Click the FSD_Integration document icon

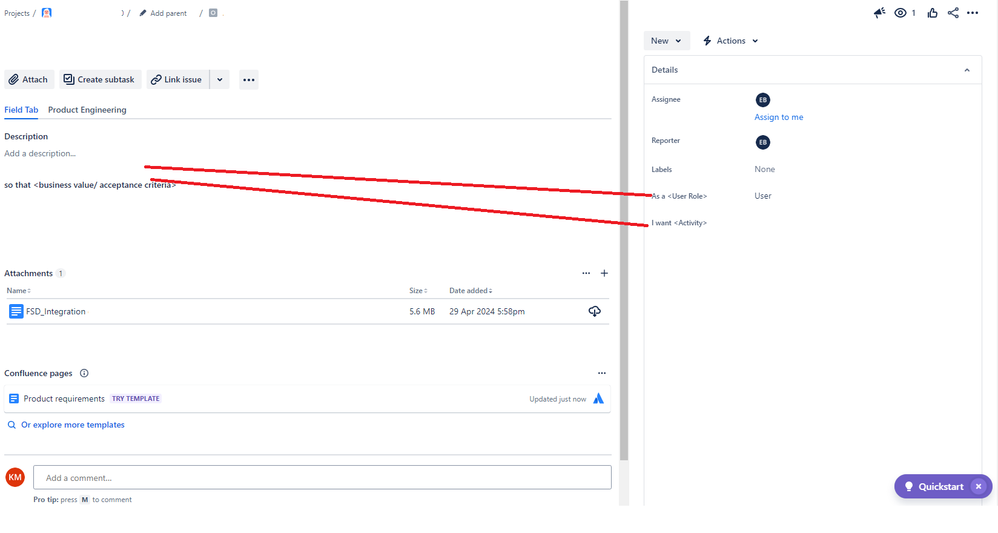(x=16, y=311)
